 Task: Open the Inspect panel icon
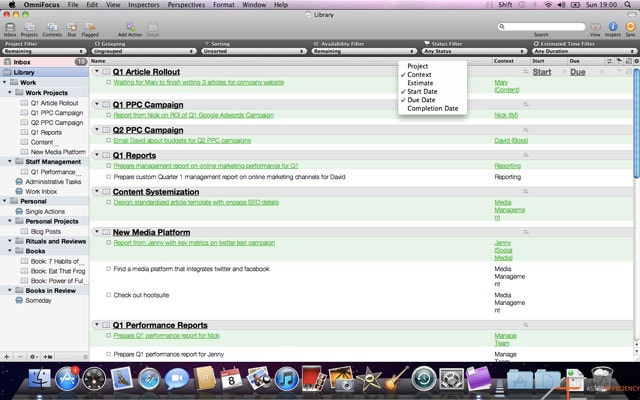(613, 27)
